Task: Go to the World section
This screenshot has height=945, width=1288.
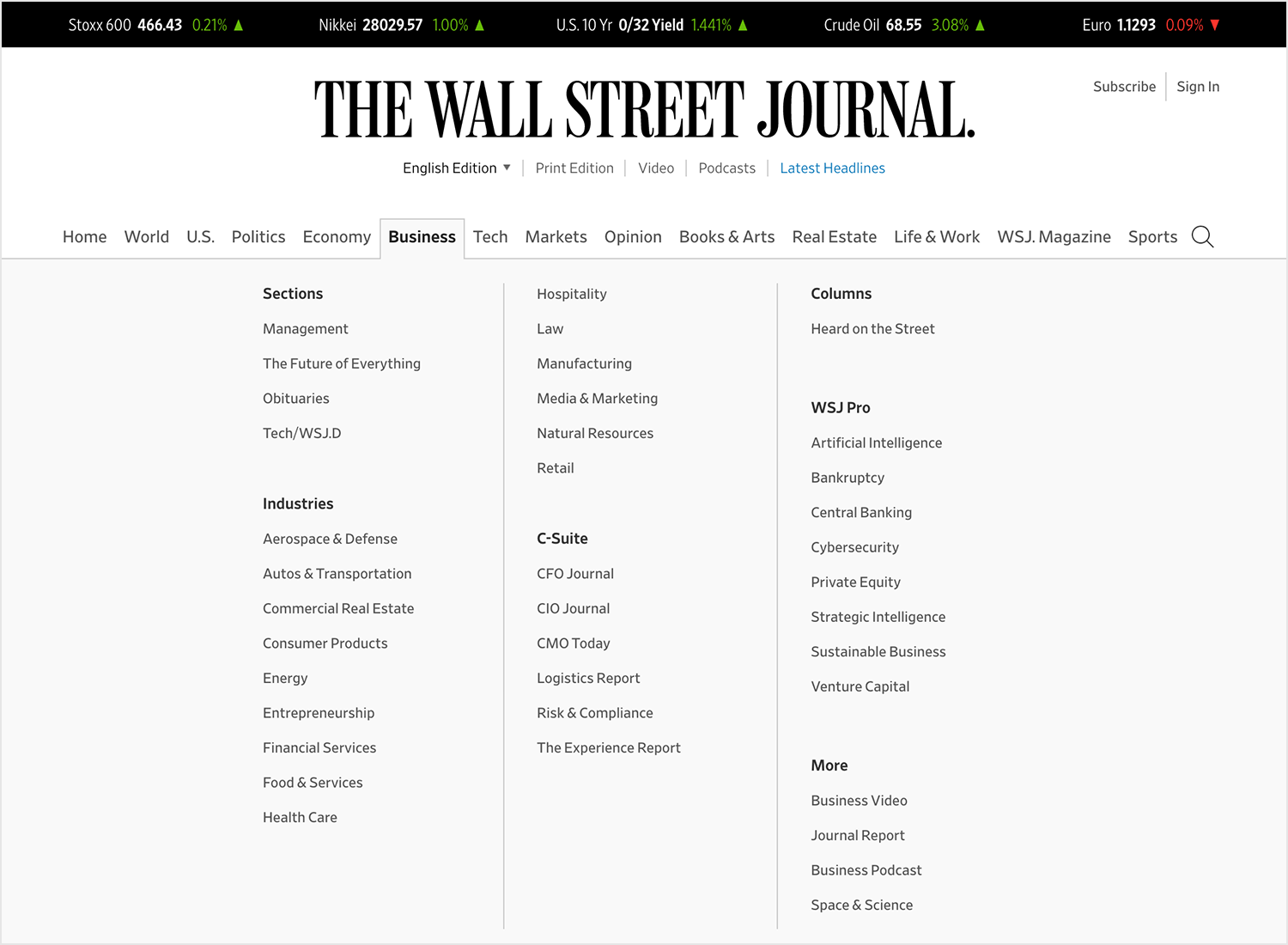Action: 147,237
